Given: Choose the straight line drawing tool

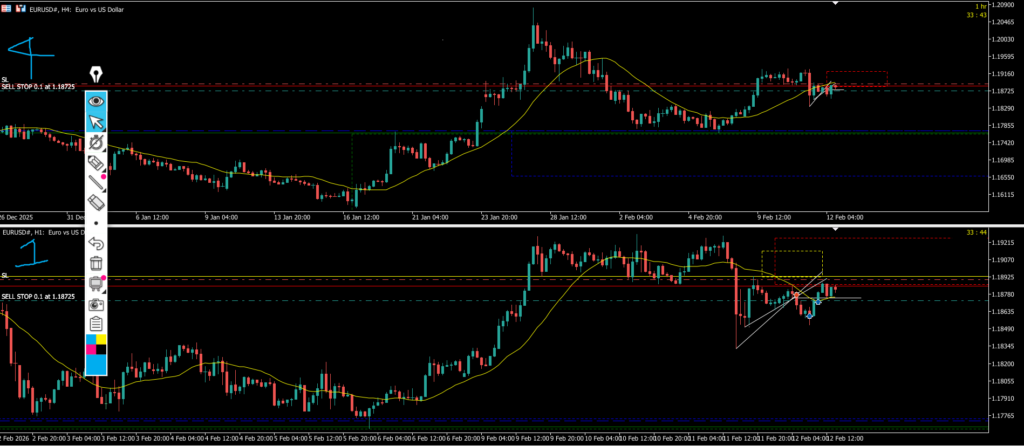Looking at the screenshot, I should (96, 183).
